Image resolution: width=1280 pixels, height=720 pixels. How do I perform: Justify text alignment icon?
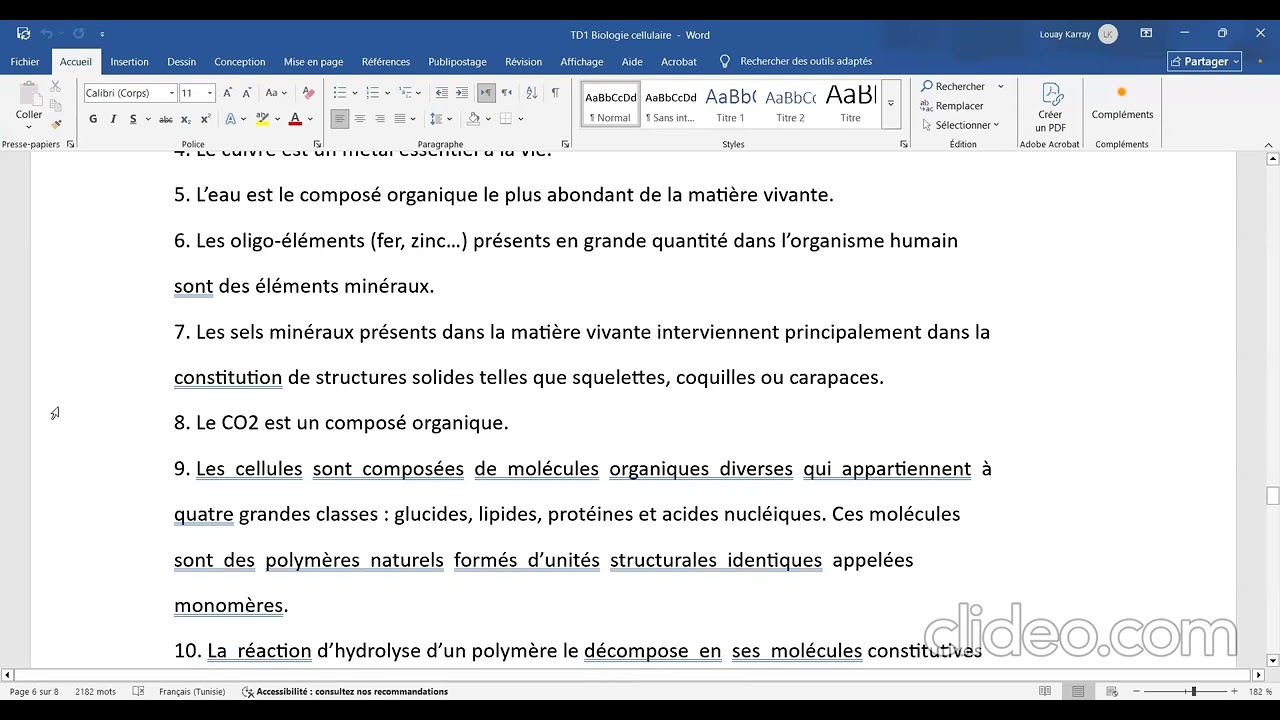(400, 119)
